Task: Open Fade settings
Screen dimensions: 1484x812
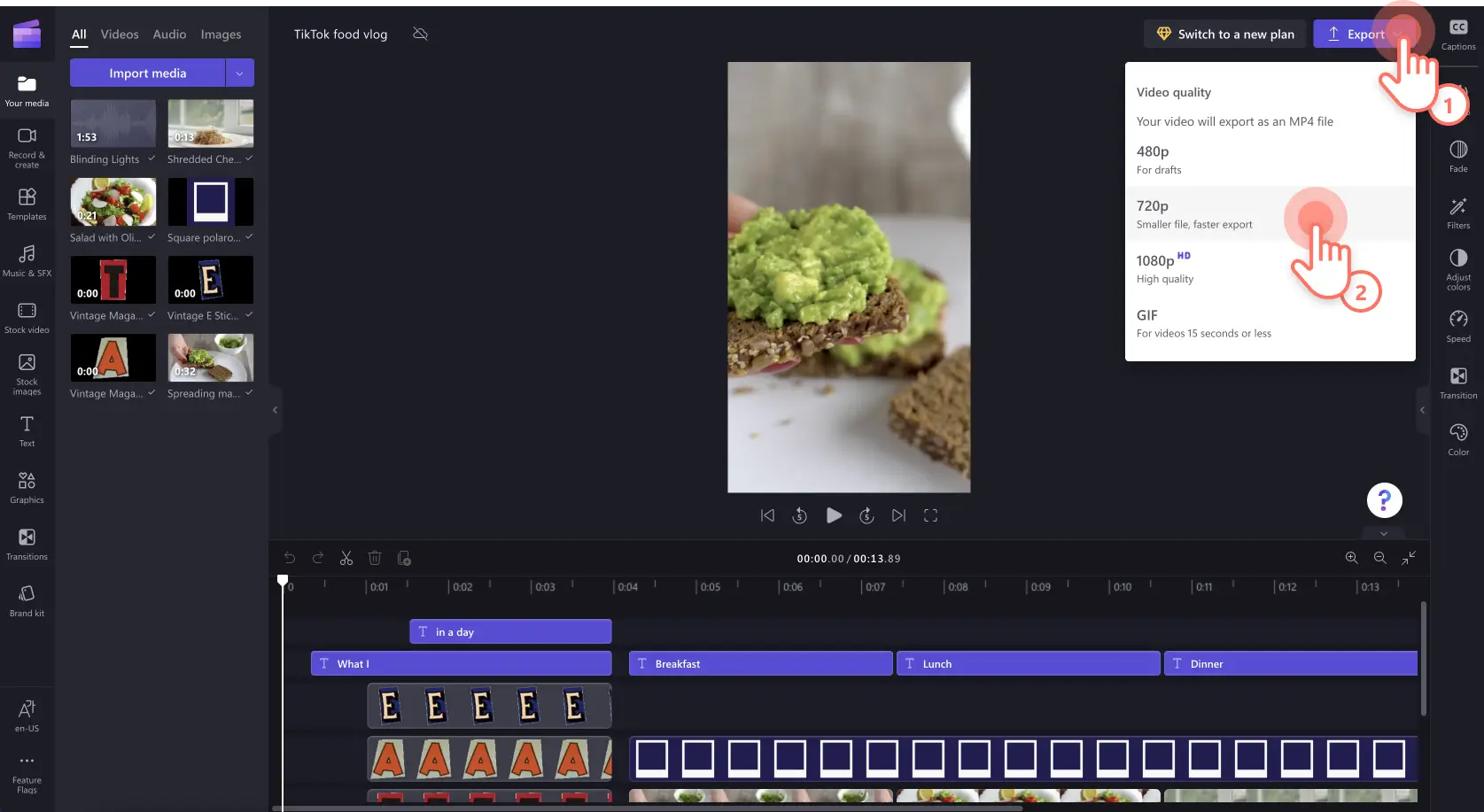Action: pyautogui.click(x=1458, y=156)
